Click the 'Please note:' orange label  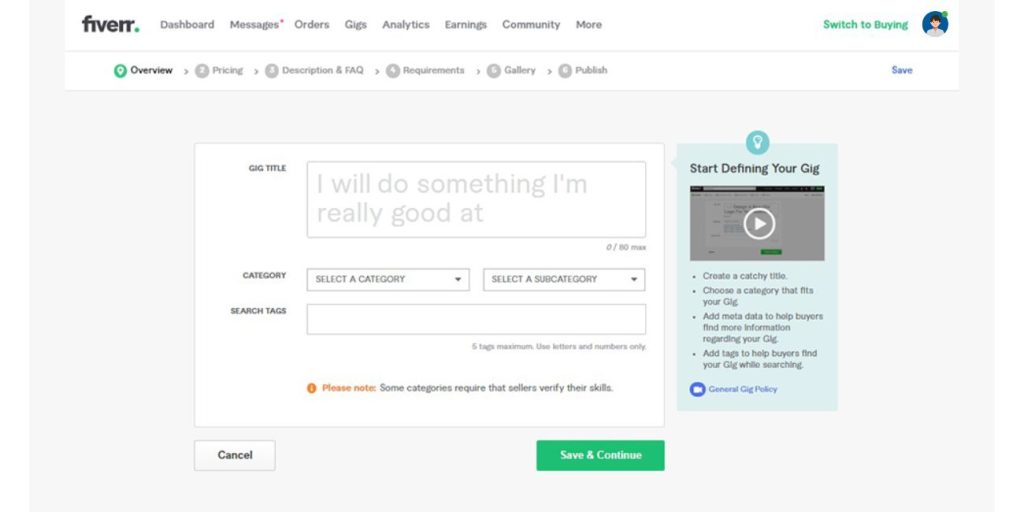[349, 388]
